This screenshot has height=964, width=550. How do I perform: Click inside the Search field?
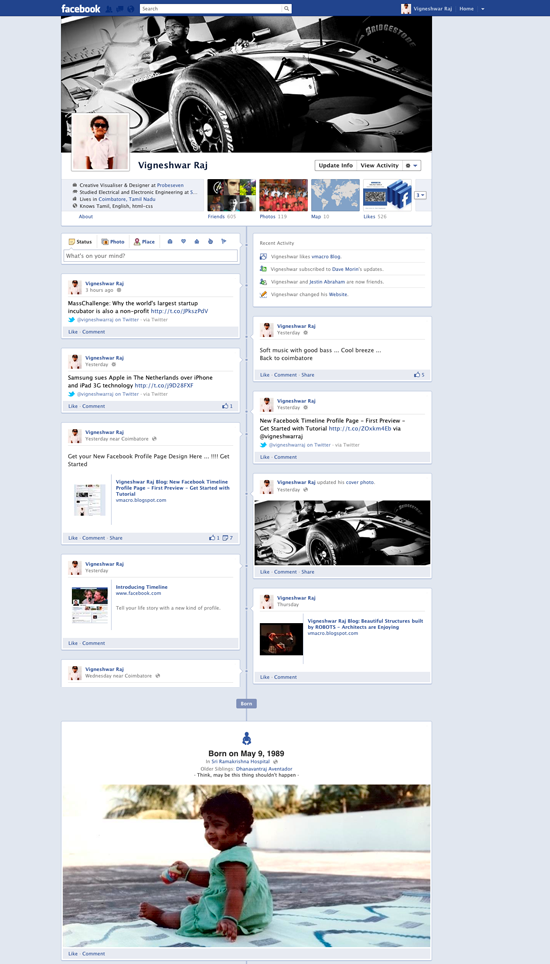coord(211,9)
